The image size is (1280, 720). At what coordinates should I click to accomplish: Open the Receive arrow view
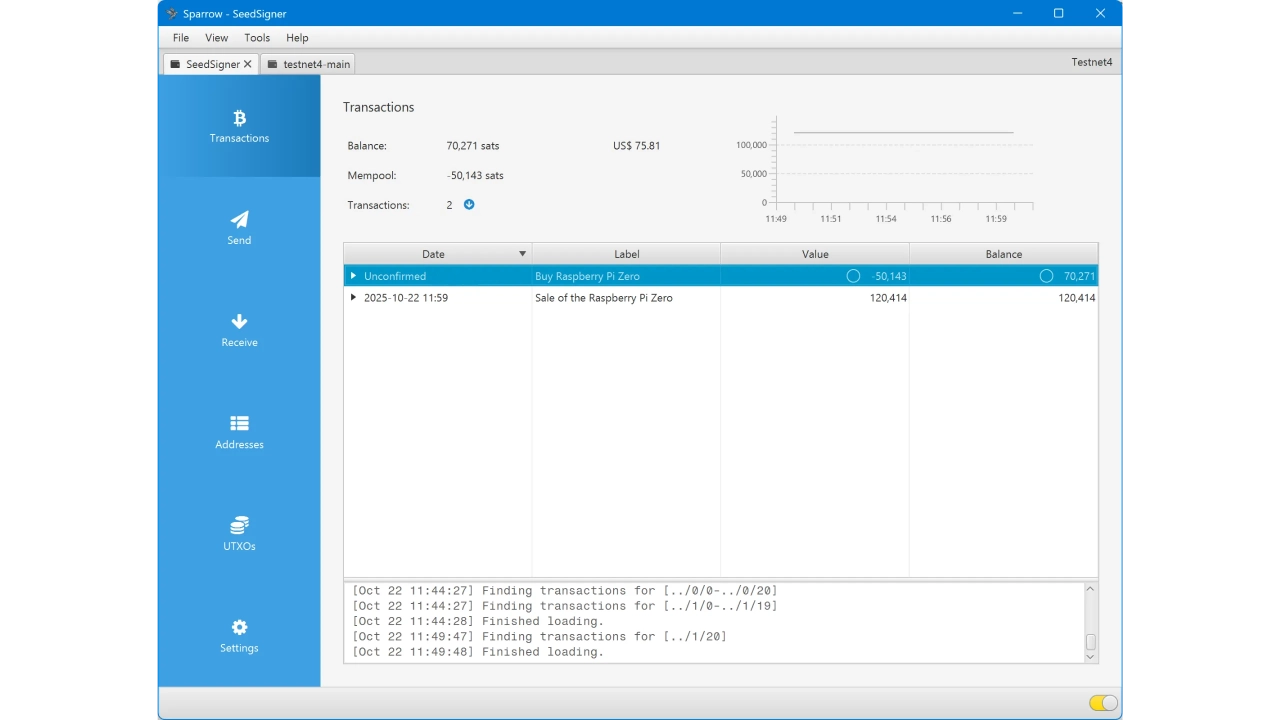tap(239, 330)
